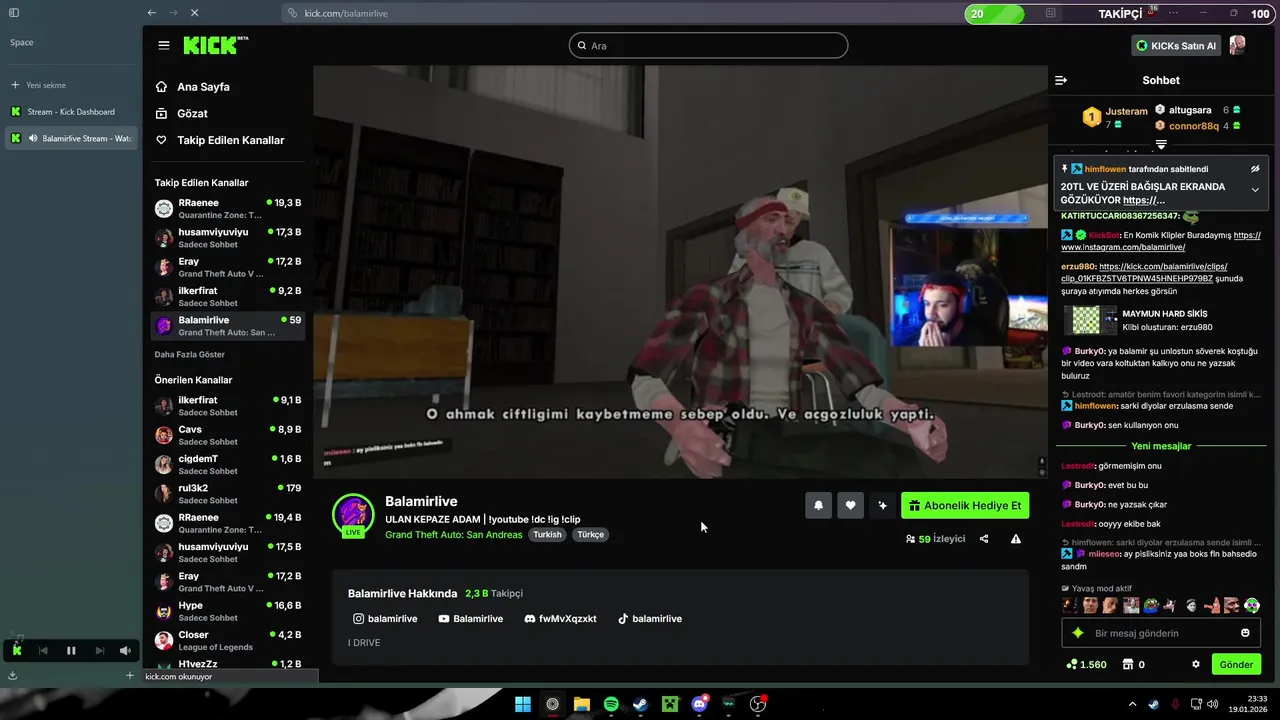
Task: Navigate back in browser
Action: click(151, 13)
